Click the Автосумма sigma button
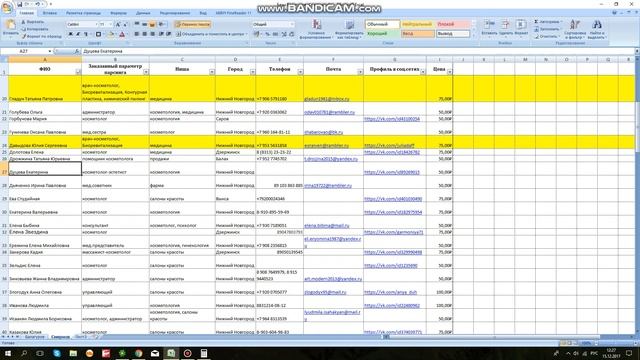This screenshot has height=360, width=640. [x=548, y=22]
